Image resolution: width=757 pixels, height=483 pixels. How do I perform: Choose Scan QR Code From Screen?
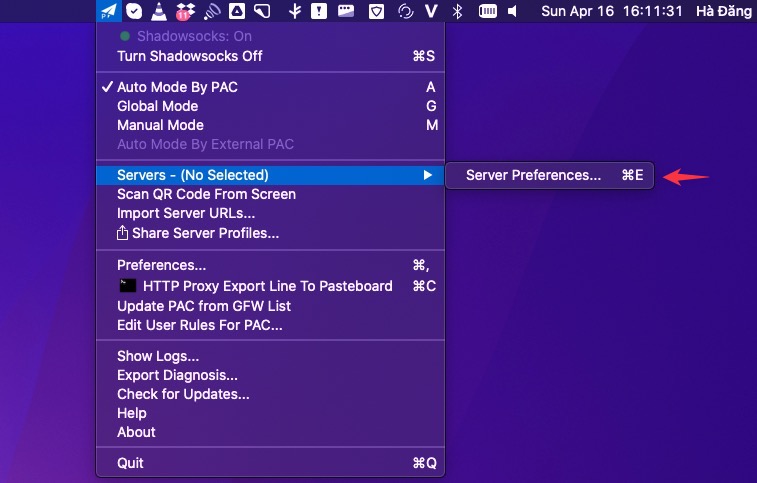coord(270,194)
